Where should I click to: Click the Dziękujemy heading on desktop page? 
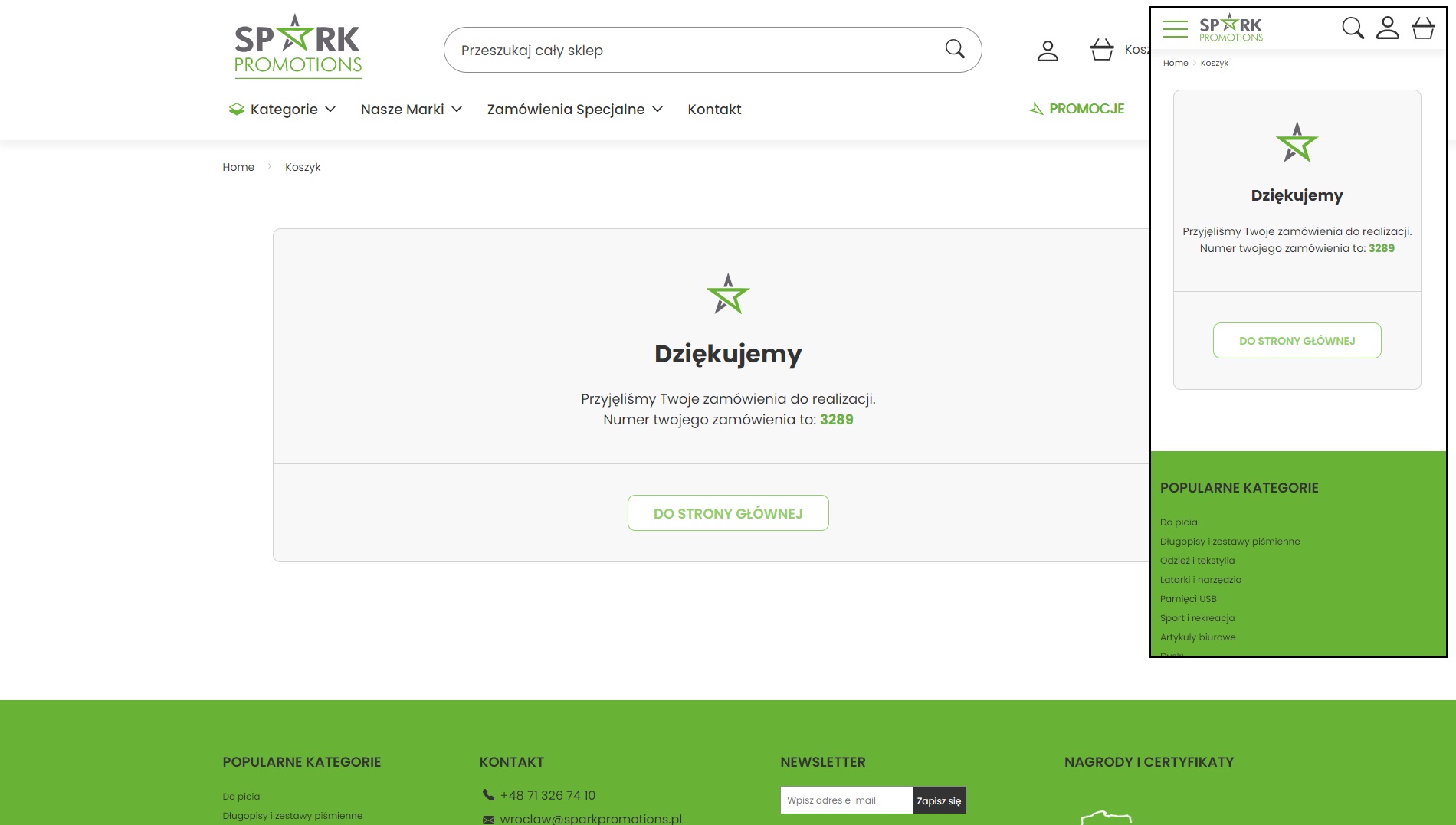[728, 354]
